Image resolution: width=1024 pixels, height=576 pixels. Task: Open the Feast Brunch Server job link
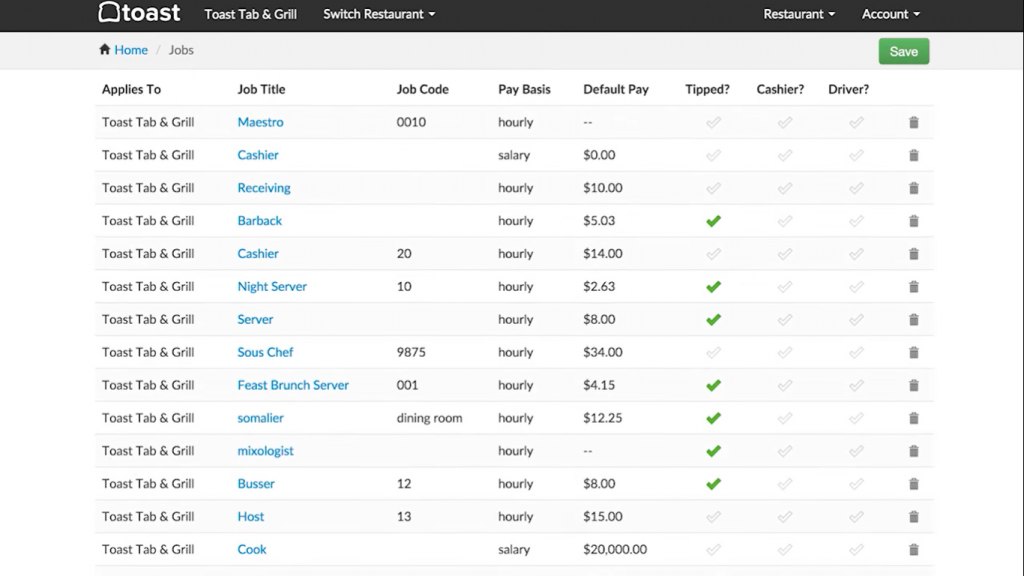[293, 385]
